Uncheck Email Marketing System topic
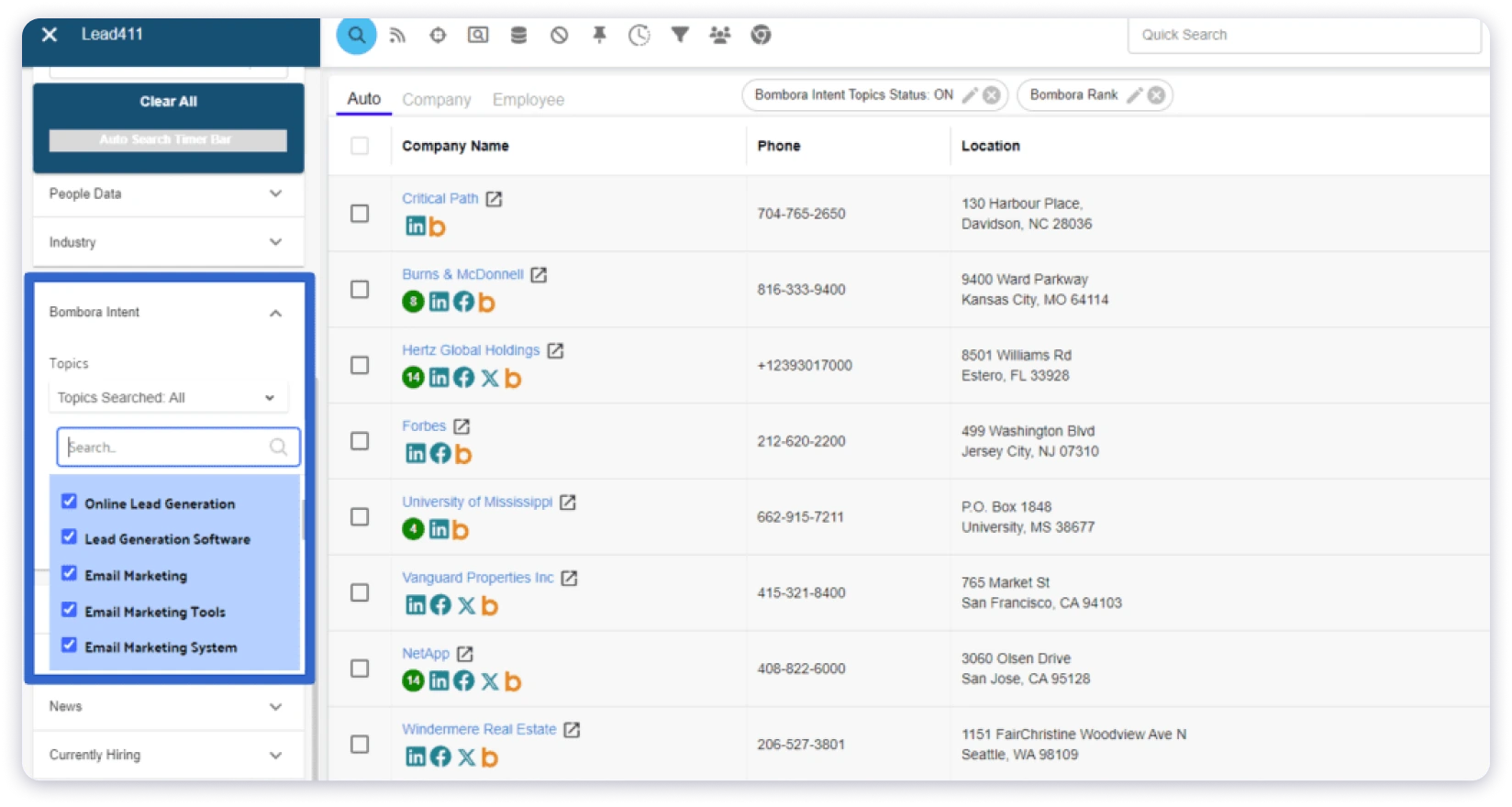This screenshot has height=807, width=1512. (69, 646)
